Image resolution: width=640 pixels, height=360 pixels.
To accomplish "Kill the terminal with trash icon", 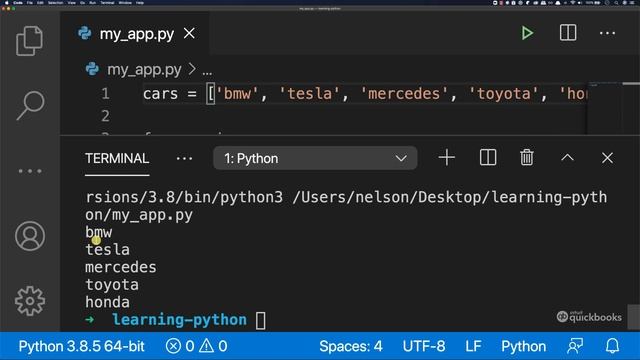I will point(527,158).
